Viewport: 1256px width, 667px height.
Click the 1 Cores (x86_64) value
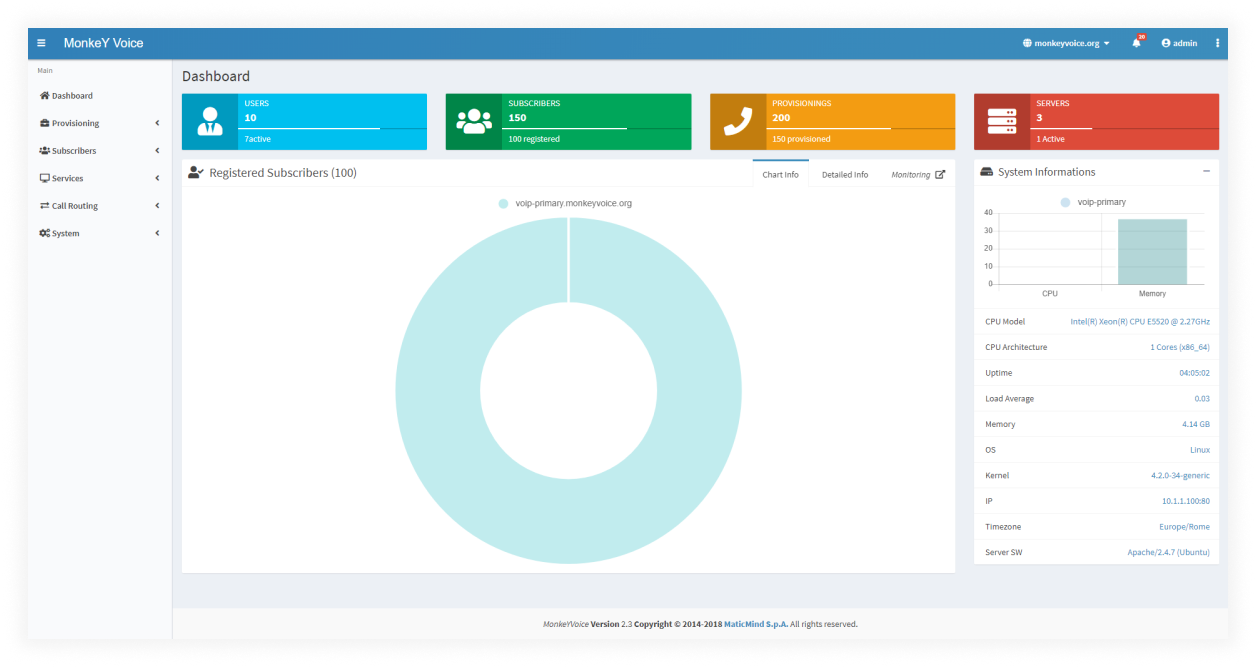[1180, 347]
